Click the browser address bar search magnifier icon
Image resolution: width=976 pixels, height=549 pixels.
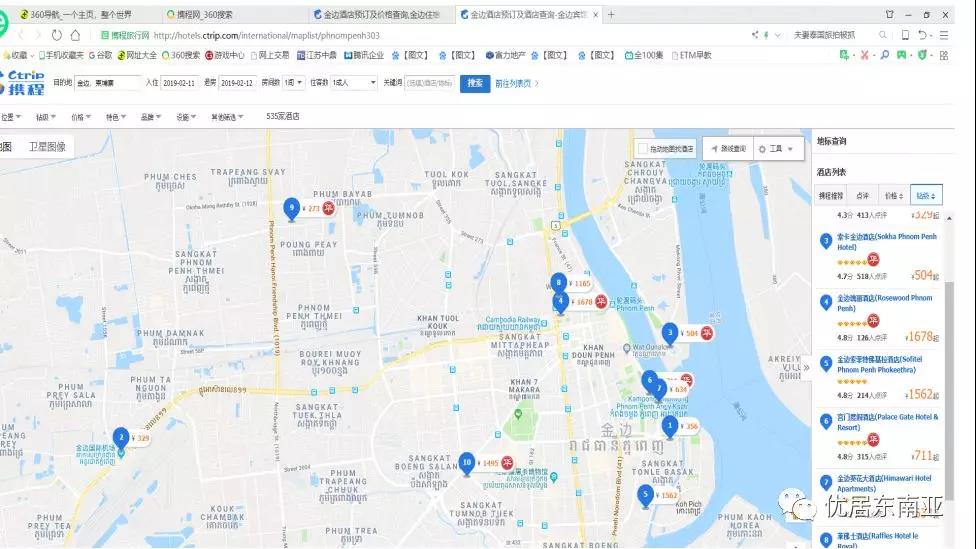(x=883, y=35)
